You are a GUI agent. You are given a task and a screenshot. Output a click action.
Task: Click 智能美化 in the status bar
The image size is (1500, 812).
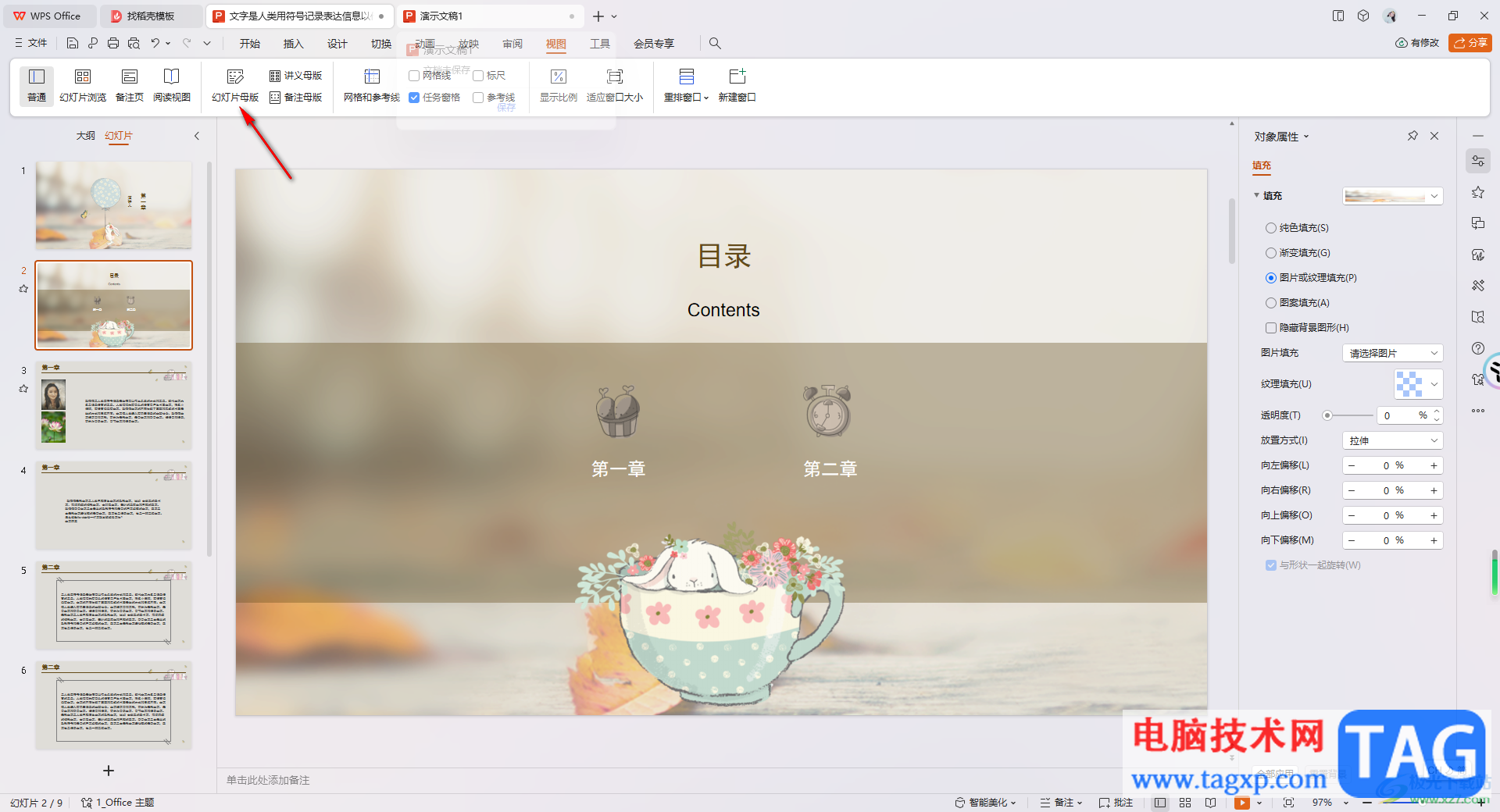click(986, 803)
